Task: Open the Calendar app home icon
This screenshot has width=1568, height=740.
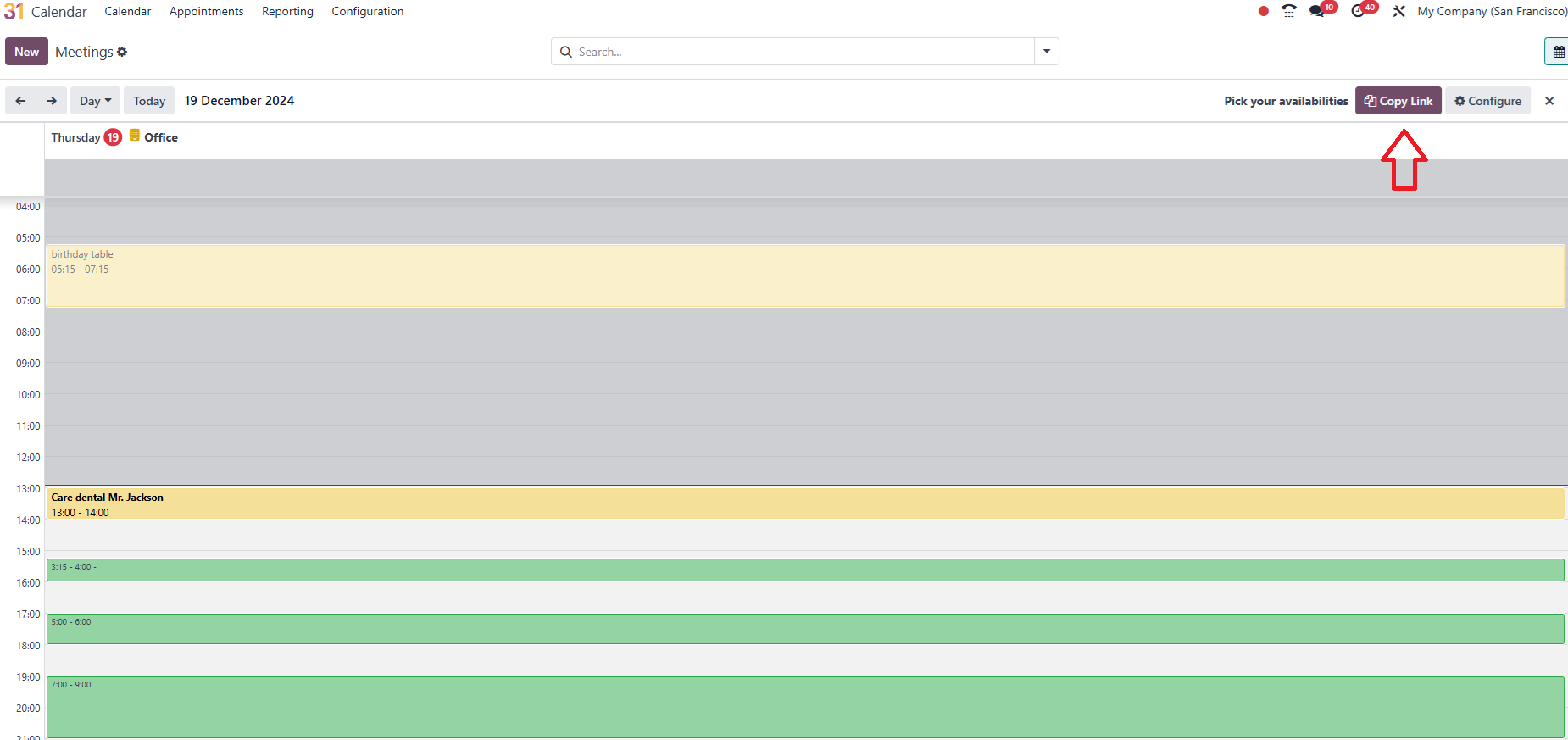Action: click(14, 11)
